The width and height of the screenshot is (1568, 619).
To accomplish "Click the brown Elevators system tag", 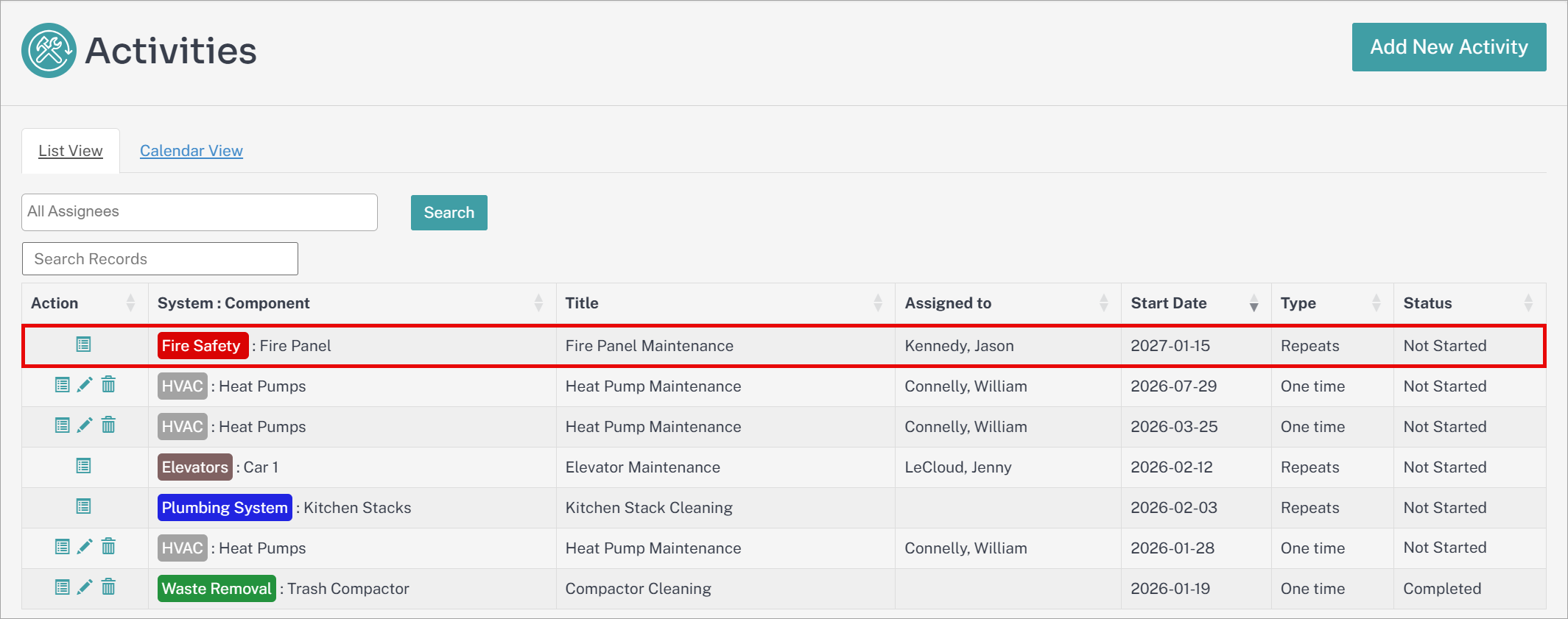I will click(x=194, y=467).
